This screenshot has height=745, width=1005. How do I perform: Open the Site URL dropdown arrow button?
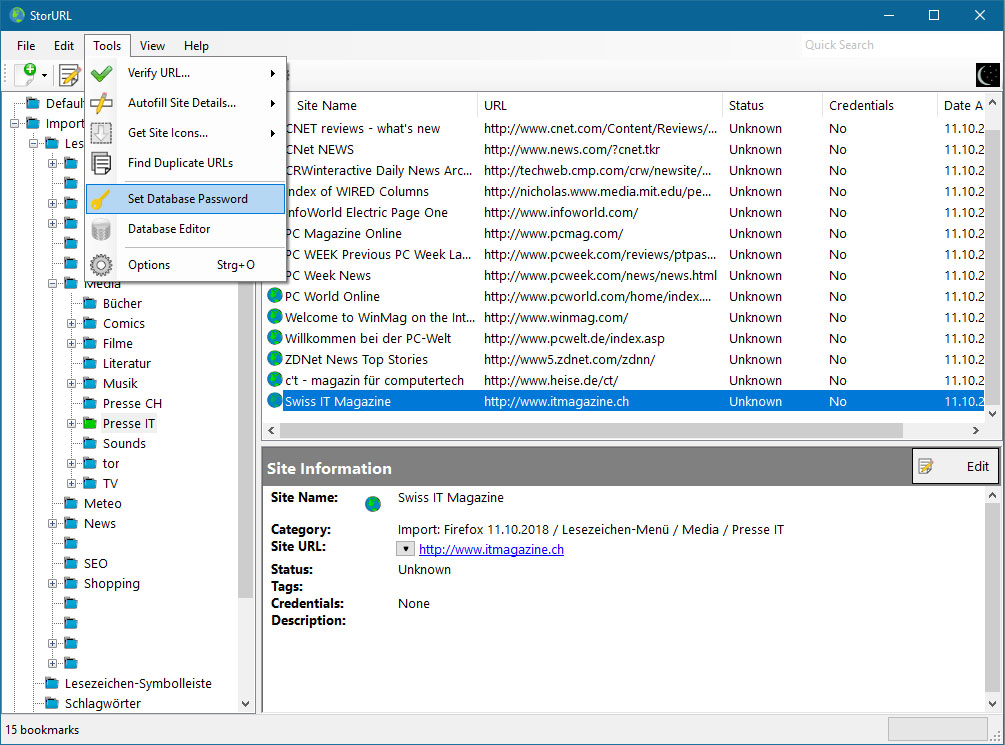click(405, 549)
